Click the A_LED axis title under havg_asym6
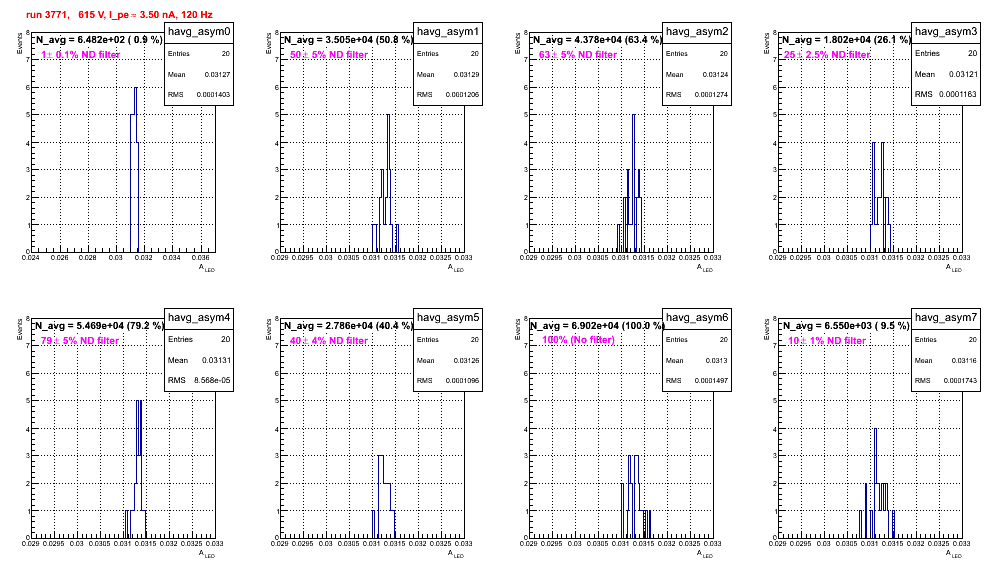This screenshot has height=572, width=996. [x=704, y=554]
